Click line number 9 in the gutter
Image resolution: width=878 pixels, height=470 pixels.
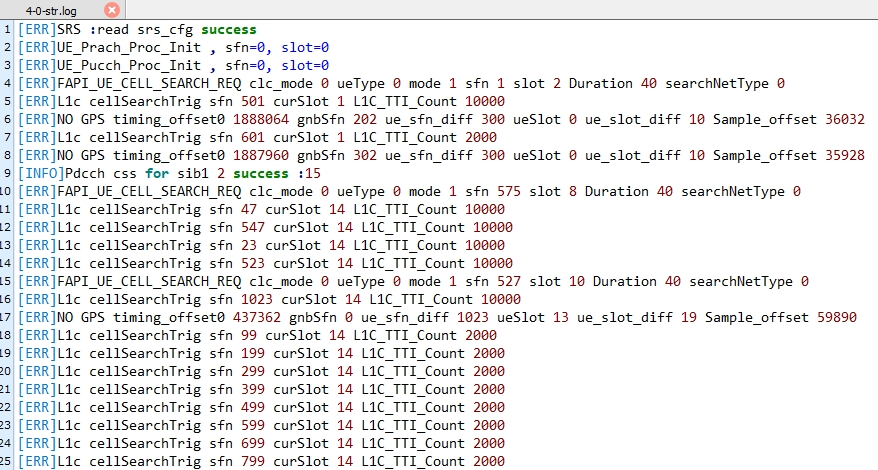tap(7, 174)
